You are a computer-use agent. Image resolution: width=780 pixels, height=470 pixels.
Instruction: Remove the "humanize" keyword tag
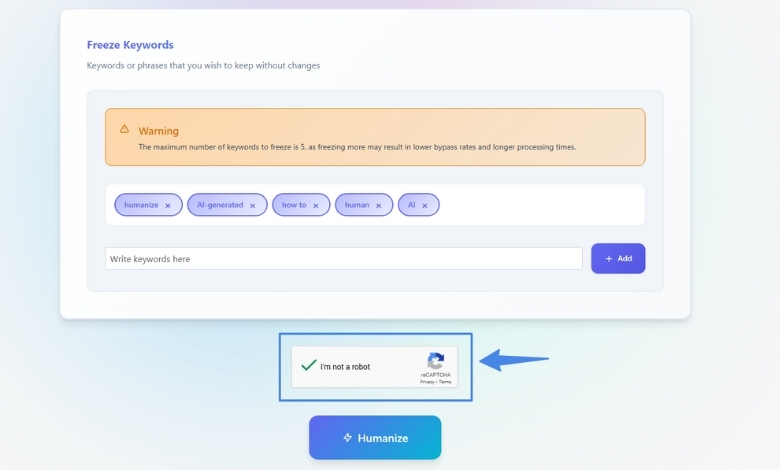[168, 205]
